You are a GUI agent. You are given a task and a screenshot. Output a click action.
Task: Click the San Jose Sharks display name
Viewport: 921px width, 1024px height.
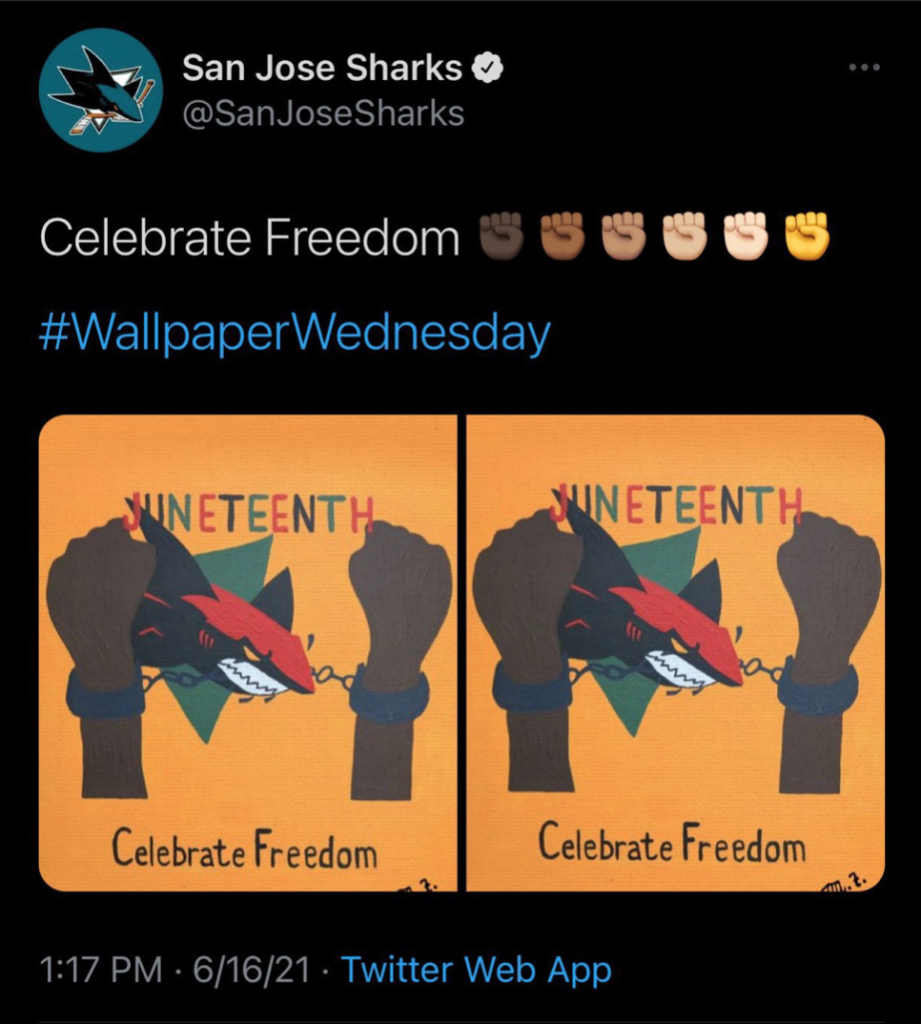coord(321,69)
